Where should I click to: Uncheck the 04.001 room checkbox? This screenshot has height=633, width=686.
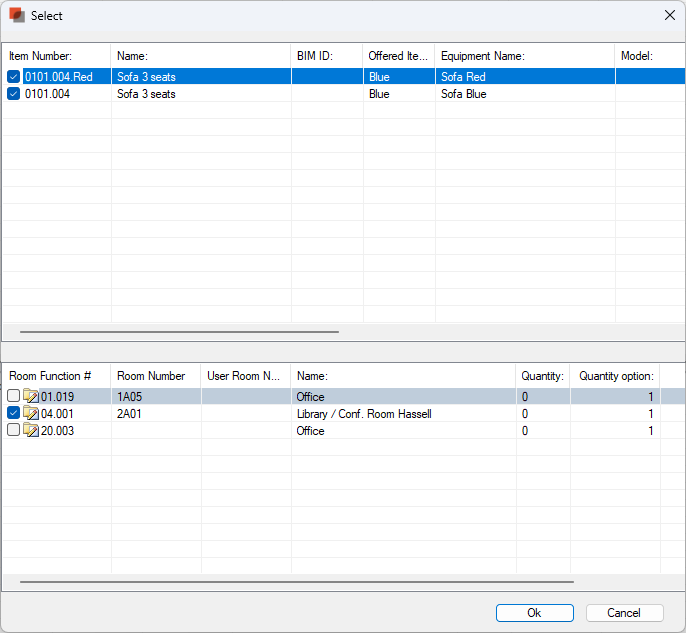click(14, 414)
